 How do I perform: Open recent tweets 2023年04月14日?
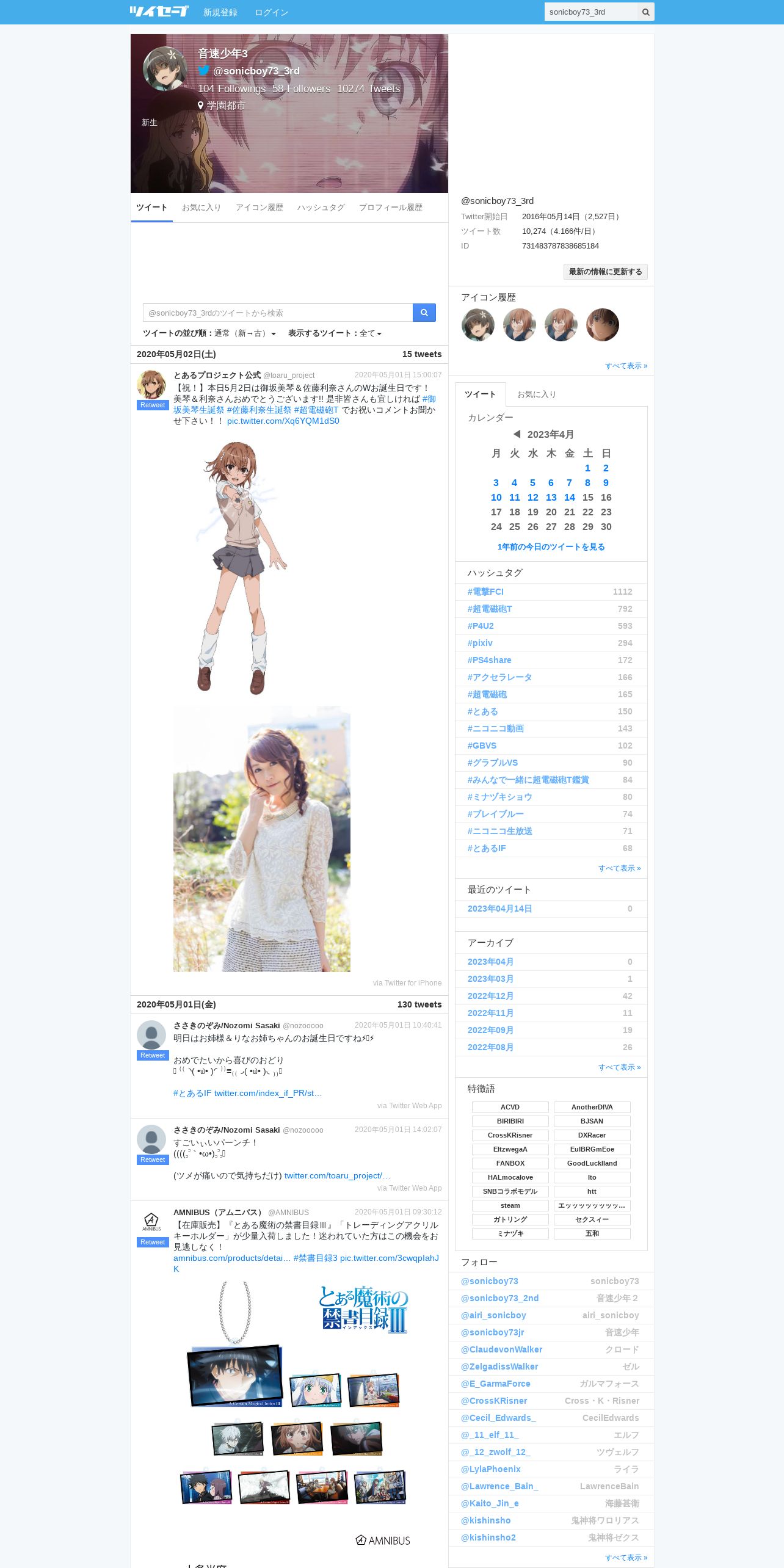[x=499, y=909]
